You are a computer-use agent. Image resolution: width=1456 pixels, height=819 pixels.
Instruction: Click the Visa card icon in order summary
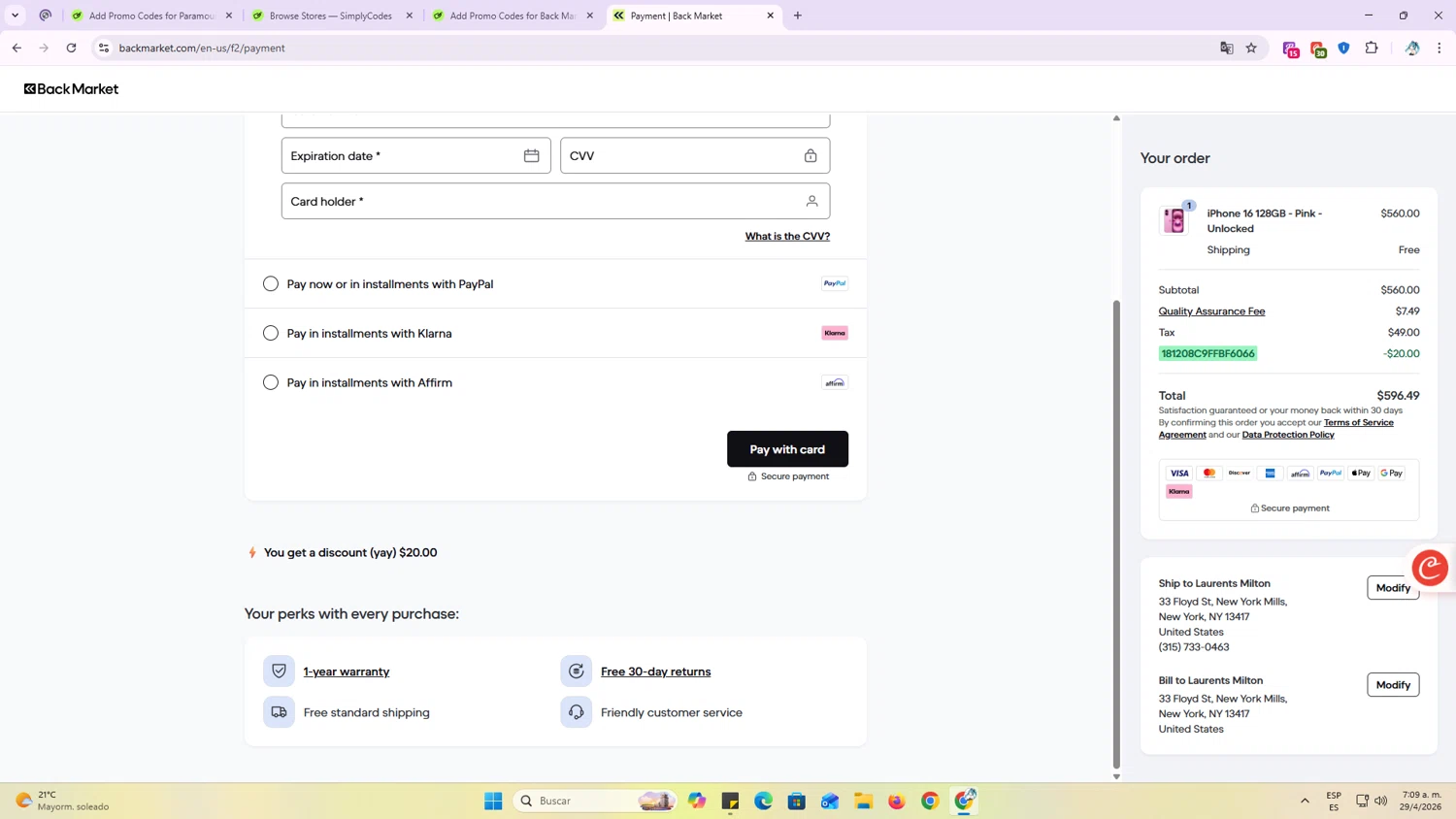[x=1179, y=473]
